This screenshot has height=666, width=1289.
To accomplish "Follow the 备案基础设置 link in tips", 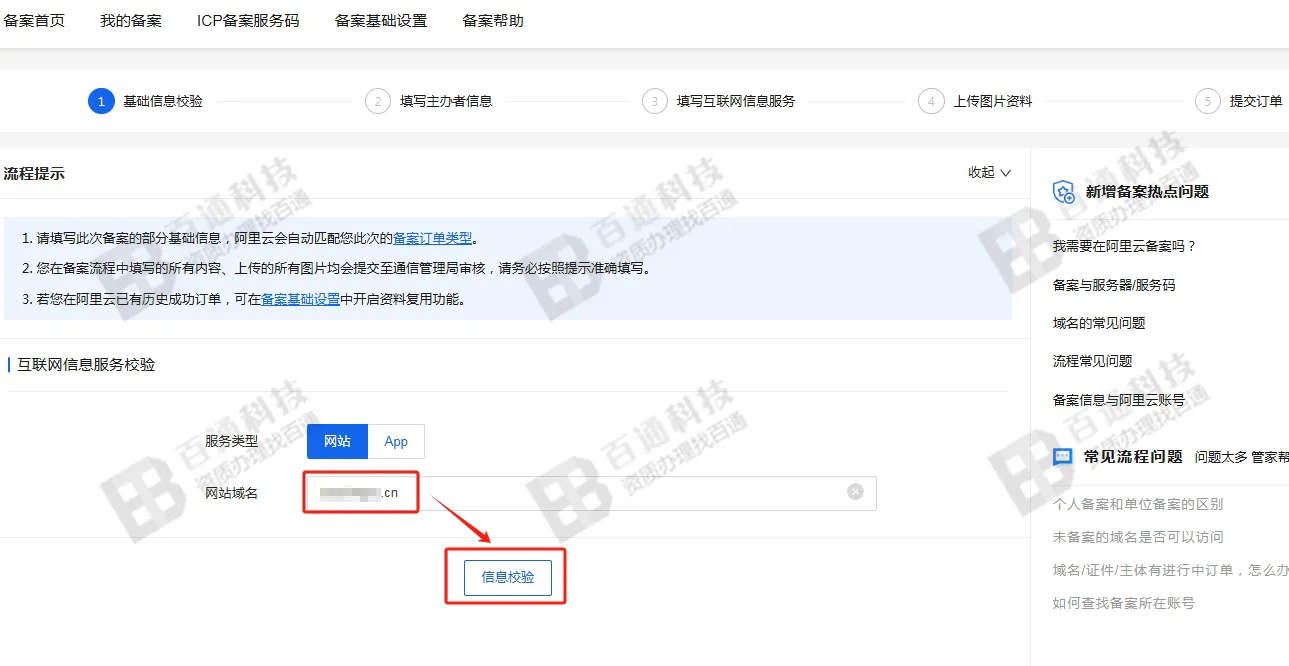I will pos(300,299).
